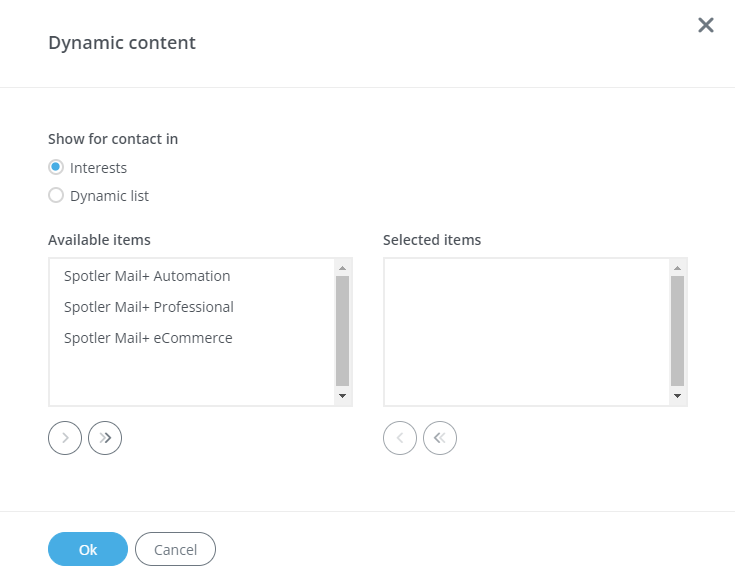Select the Interests radio option
735x583 pixels.
pos(56,168)
